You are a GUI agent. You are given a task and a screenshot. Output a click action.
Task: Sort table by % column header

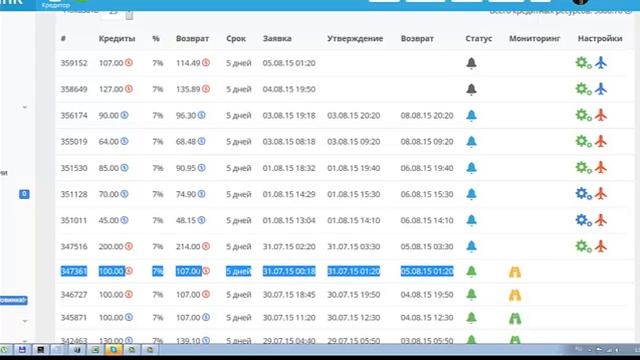156,38
